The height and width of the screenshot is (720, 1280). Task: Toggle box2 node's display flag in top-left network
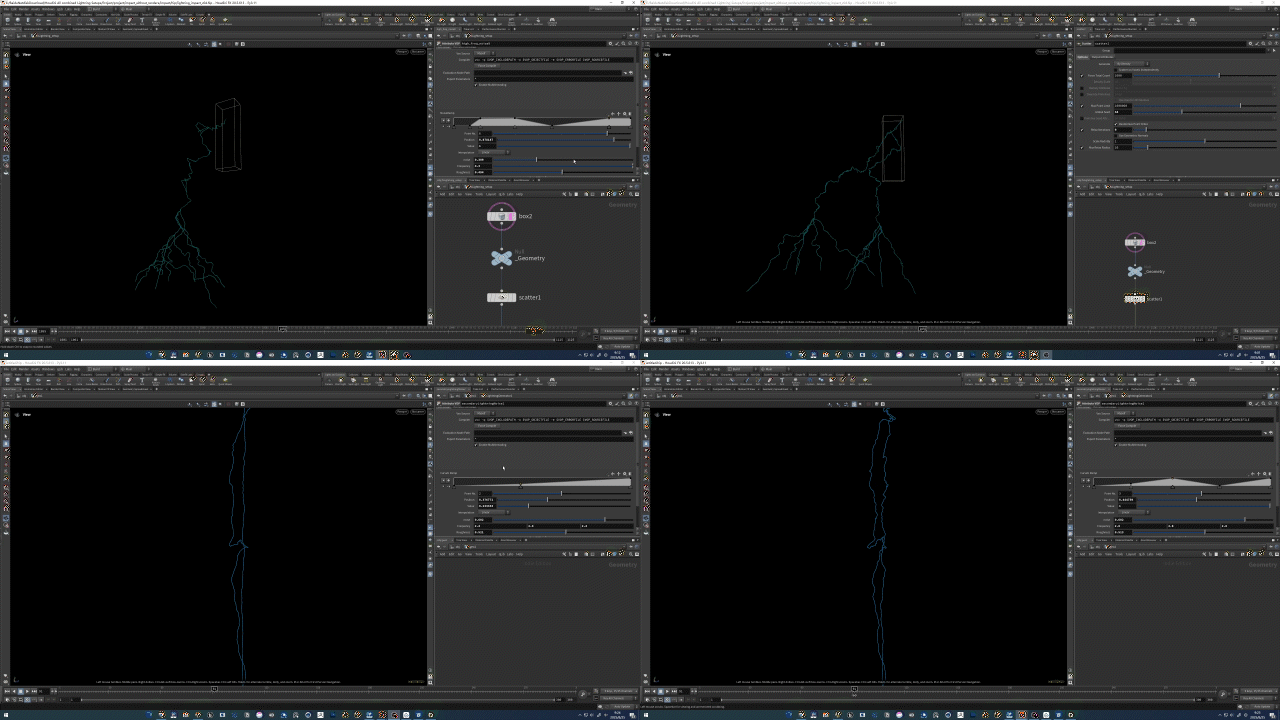tap(512, 216)
